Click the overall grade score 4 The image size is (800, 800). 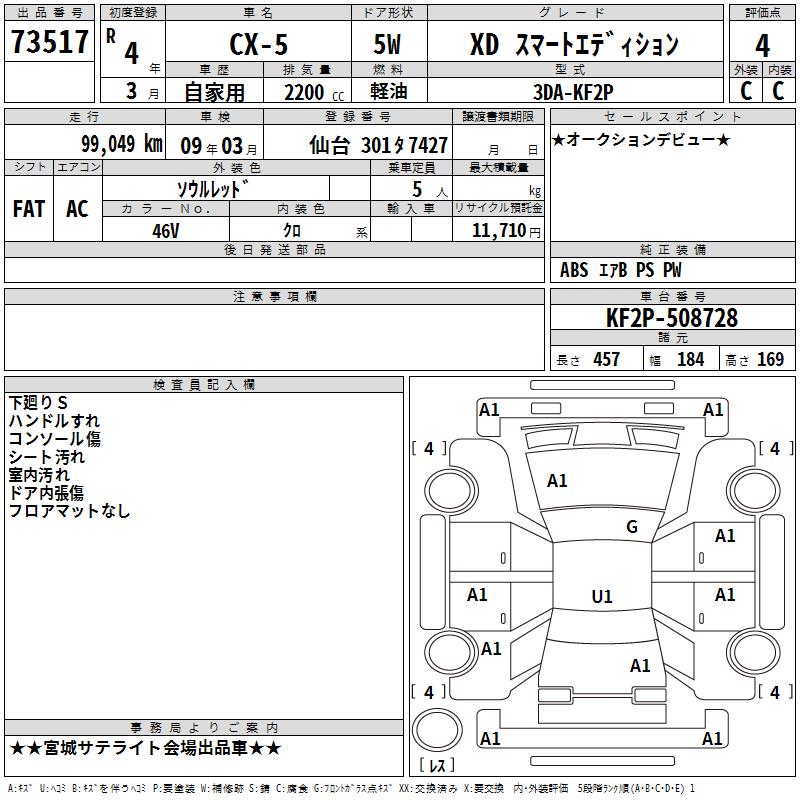tap(762, 45)
